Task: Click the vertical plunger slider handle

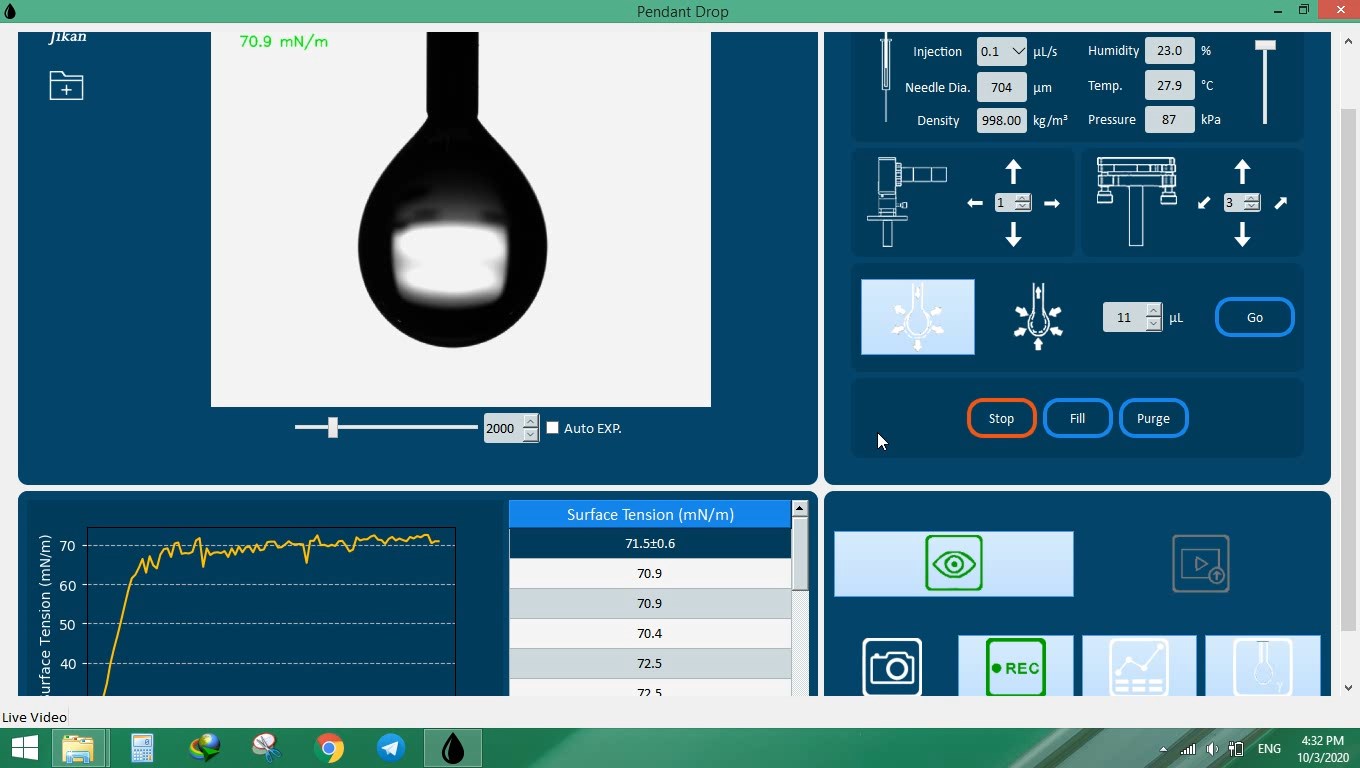Action: tap(1266, 46)
